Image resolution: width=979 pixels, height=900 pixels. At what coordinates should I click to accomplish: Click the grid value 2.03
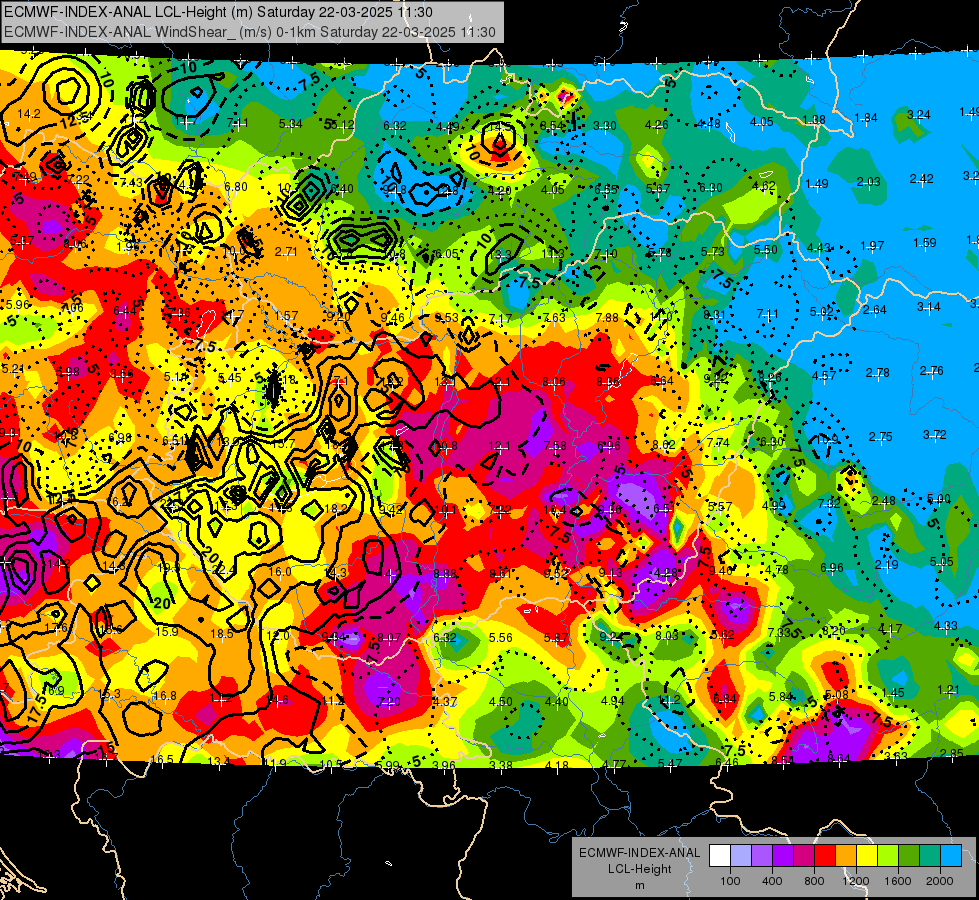(x=868, y=182)
